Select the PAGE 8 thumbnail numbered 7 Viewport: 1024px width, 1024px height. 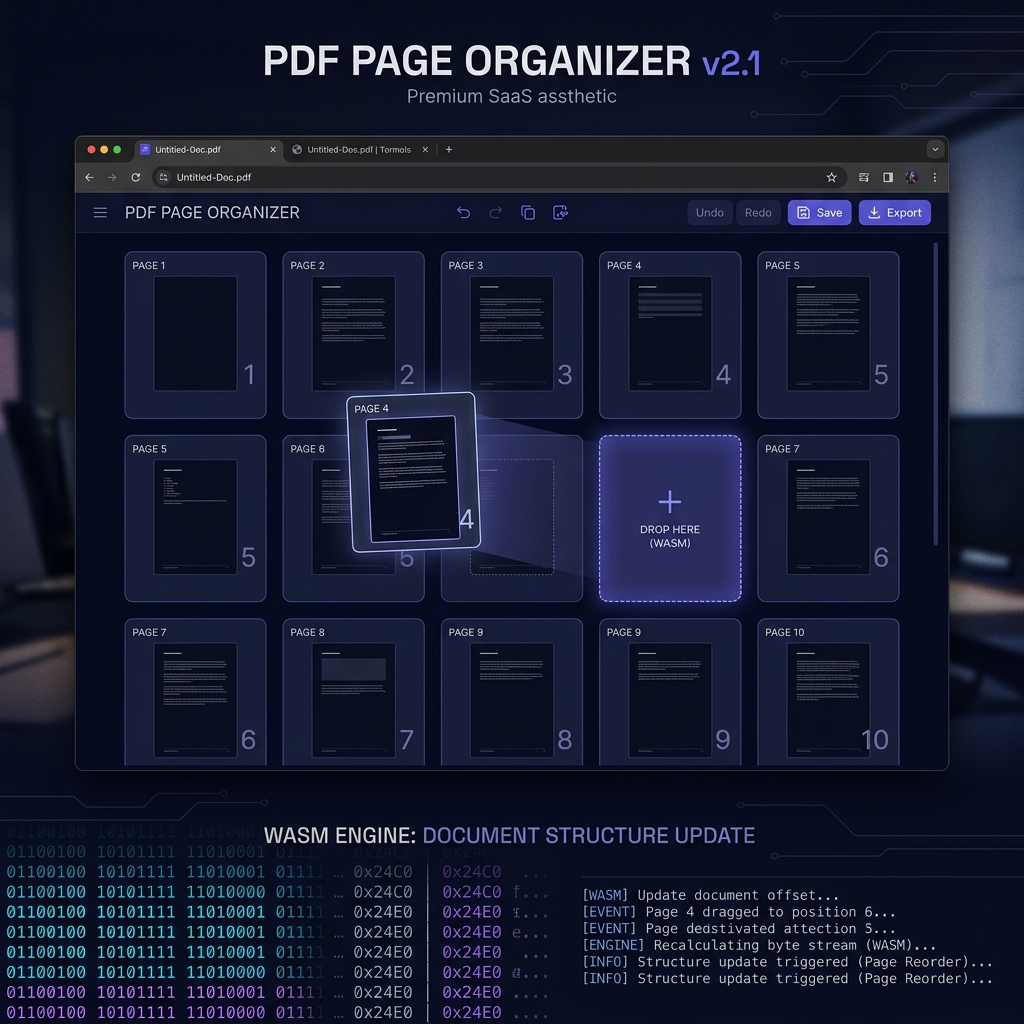(353, 692)
